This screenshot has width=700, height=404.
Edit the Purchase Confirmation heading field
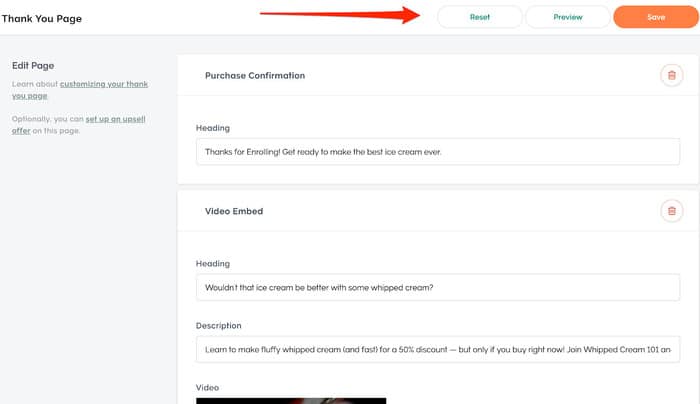pos(438,152)
